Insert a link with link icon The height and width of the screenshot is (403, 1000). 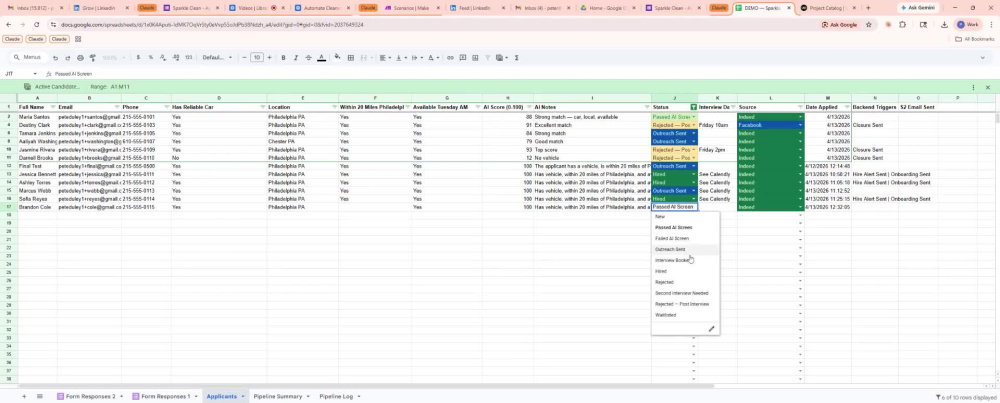[x=450, y=57]
